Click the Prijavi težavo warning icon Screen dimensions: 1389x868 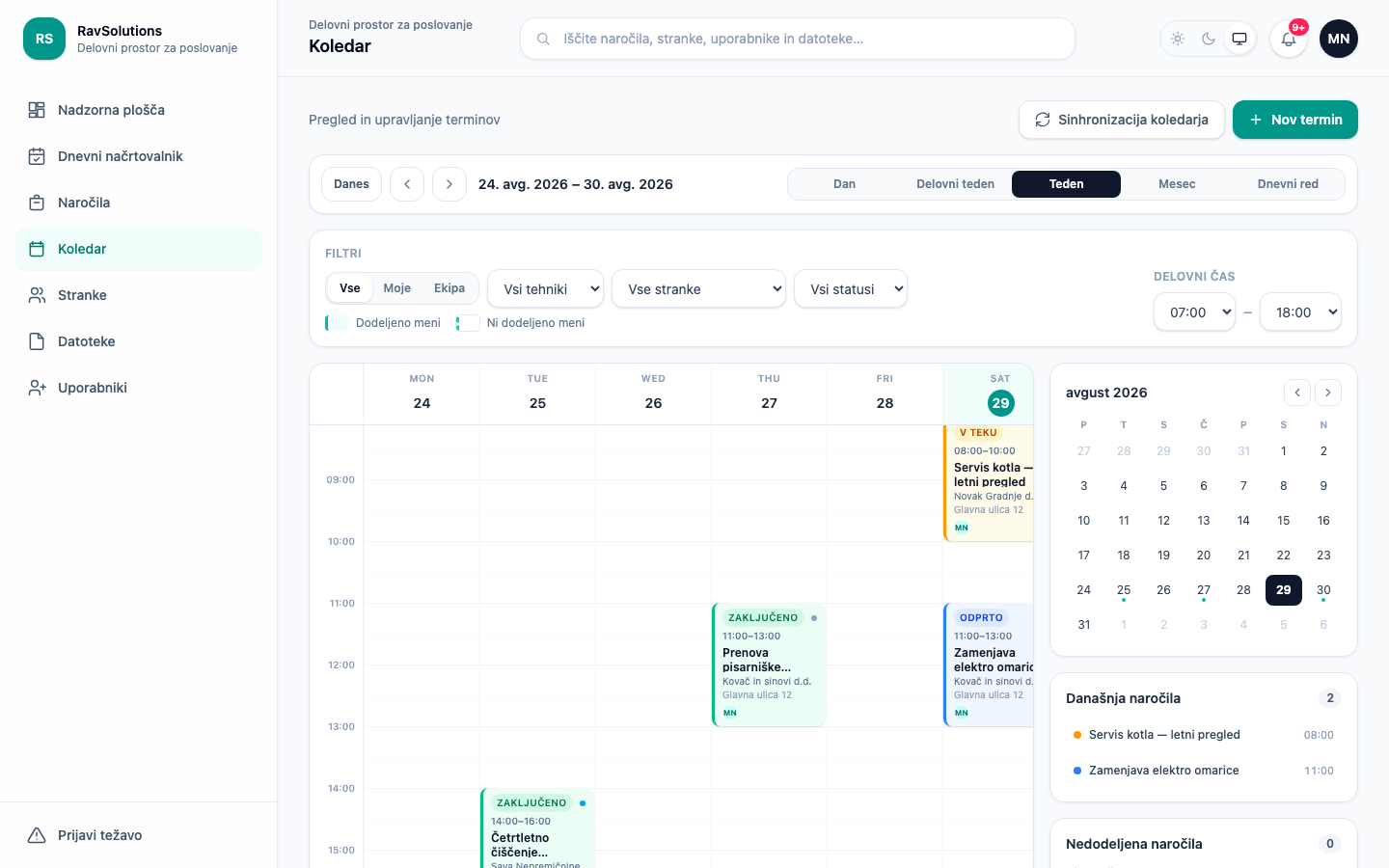pos(37,835)
